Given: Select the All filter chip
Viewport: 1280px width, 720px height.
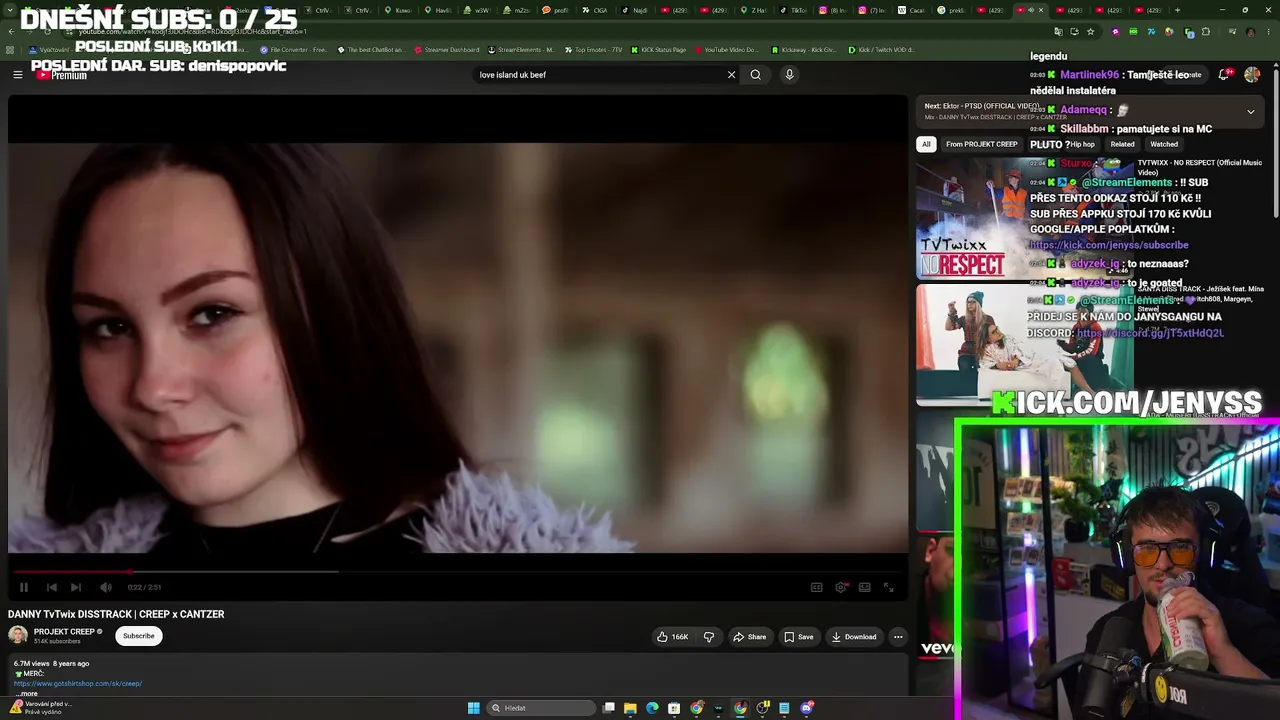Looking at the screenshot, I should click(x=926, y=144).
